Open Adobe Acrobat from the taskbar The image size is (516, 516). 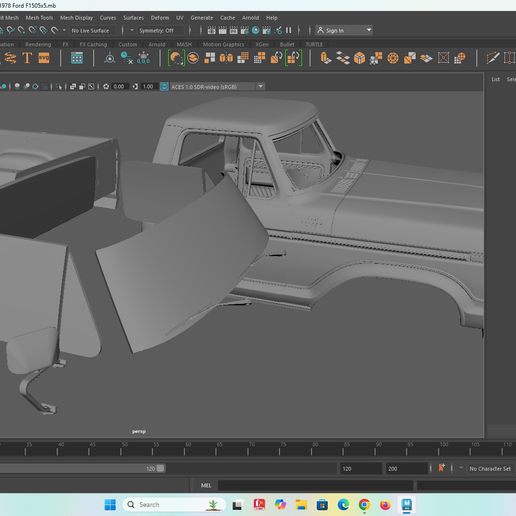coord(259,505)
